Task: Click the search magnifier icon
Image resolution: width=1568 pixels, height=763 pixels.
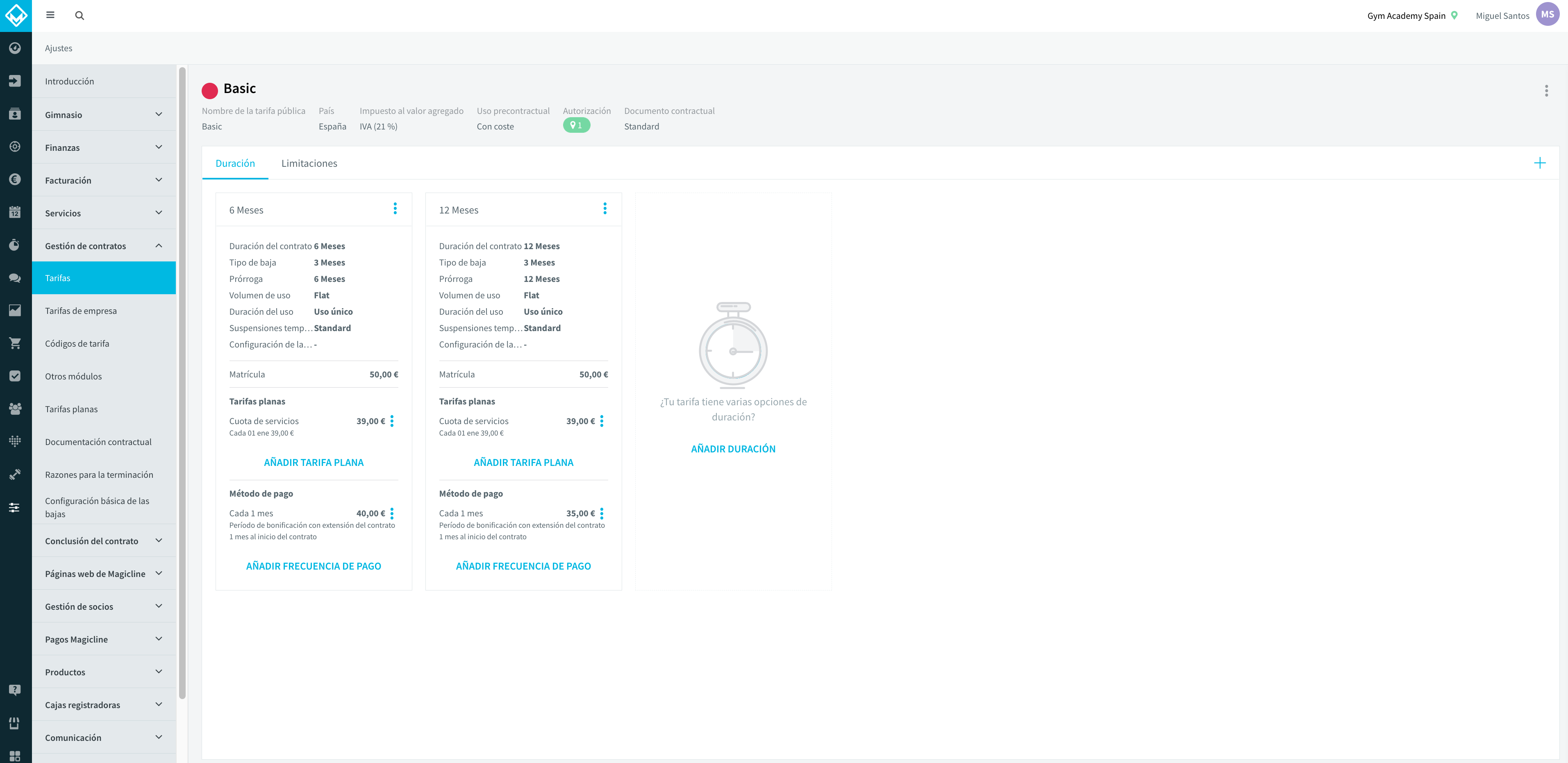Action: (80, 16)
